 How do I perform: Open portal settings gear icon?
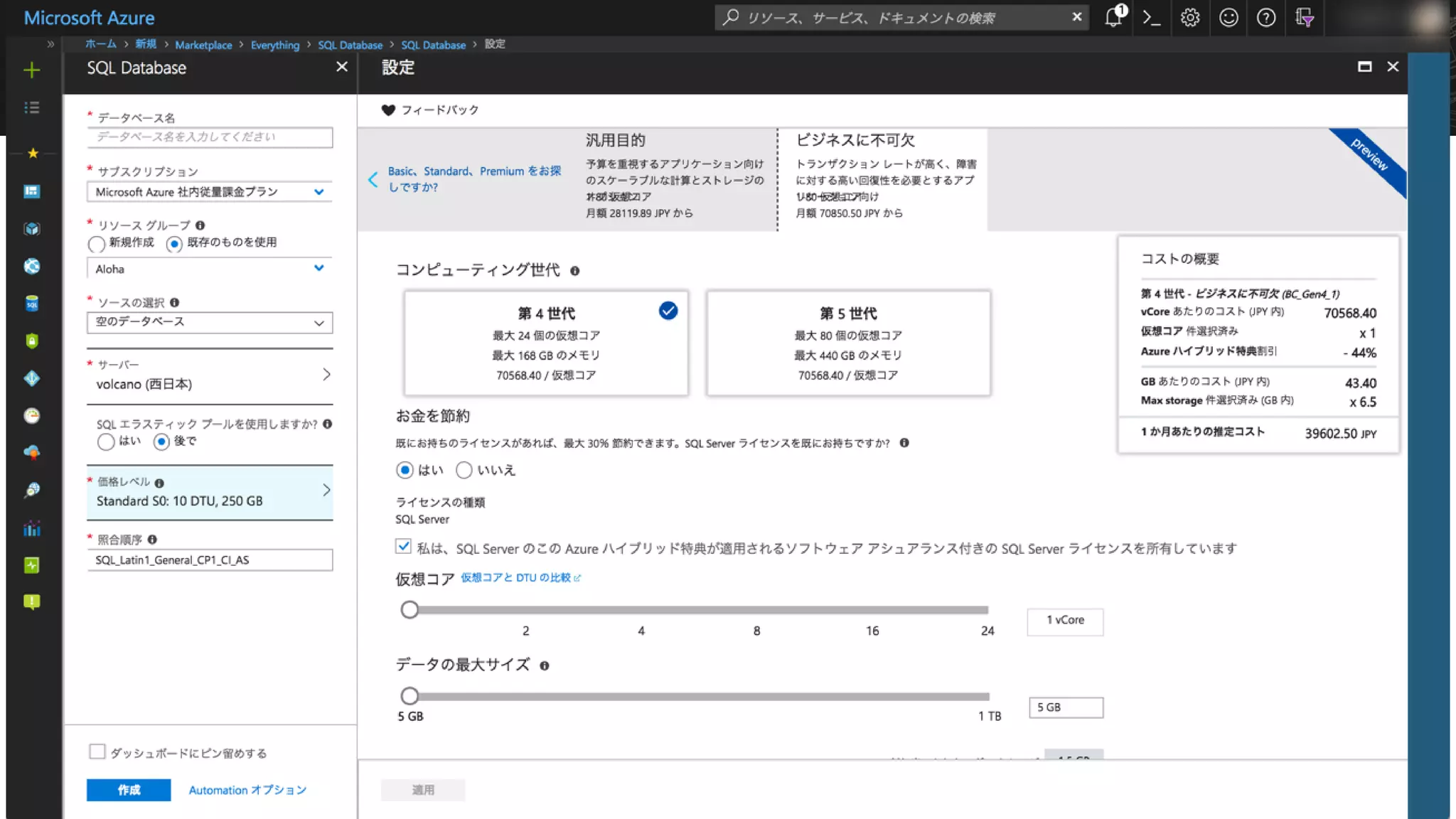(x=1190, y=18)
